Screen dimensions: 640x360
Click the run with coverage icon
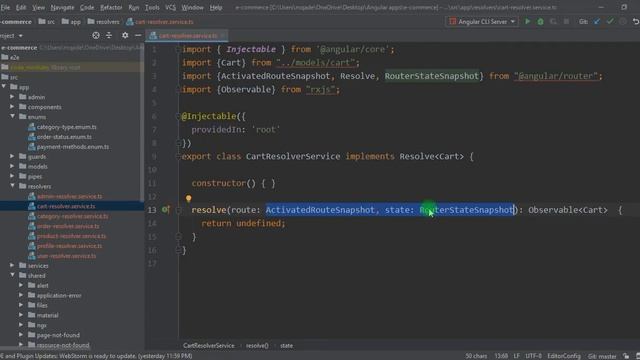click(x=553, y=22)
